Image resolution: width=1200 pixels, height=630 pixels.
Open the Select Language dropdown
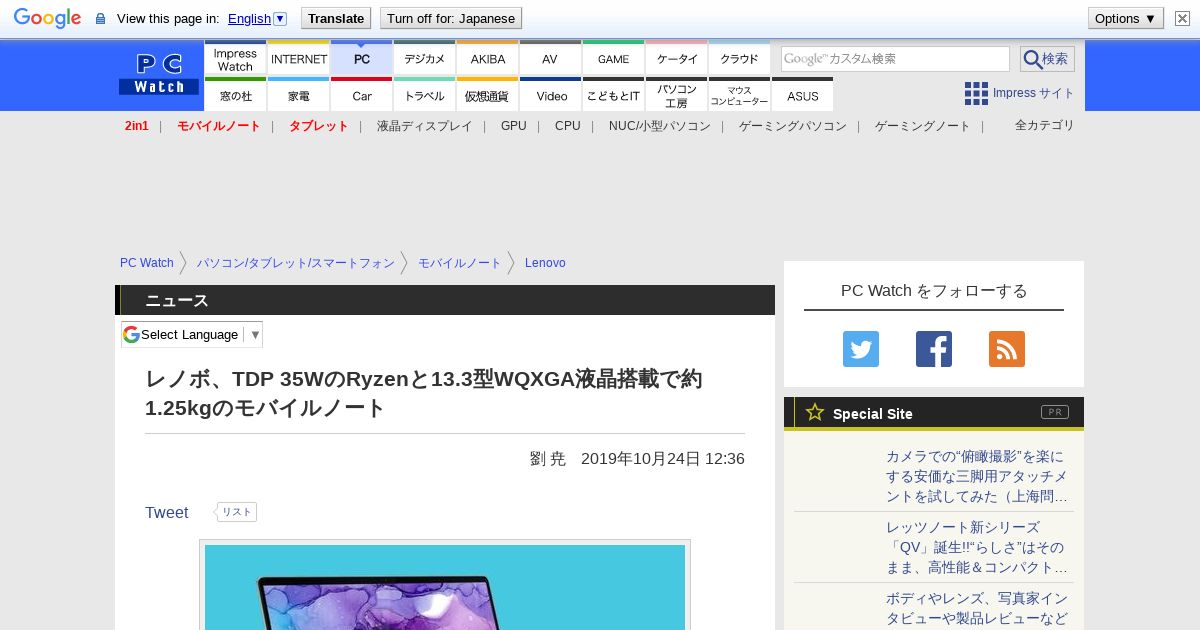point(192,335)
